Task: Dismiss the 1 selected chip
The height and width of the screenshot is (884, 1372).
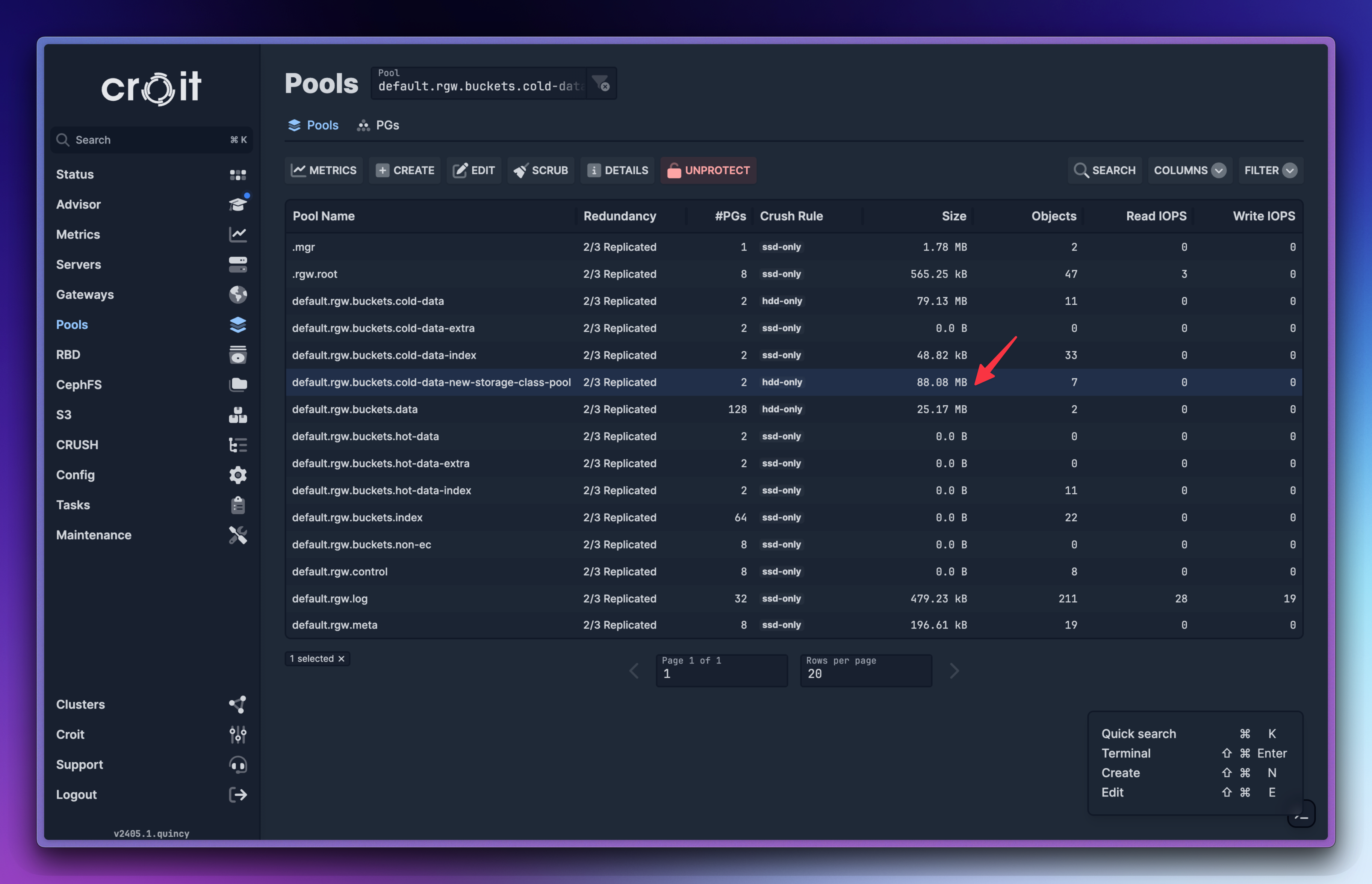Action: click(342, 659)
